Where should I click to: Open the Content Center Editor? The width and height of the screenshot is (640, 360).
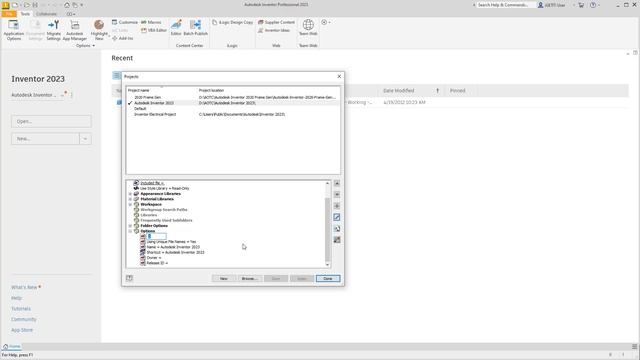tap(176, 27)
